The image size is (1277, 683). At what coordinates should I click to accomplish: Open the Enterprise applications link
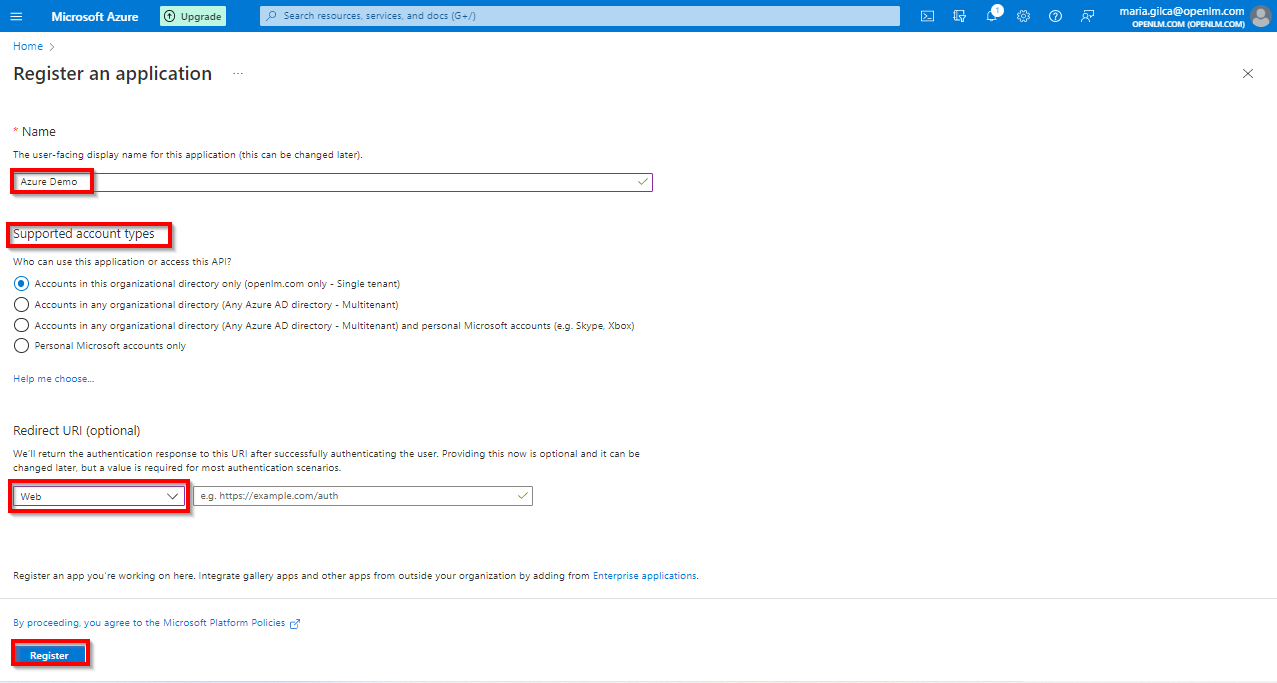644,576
